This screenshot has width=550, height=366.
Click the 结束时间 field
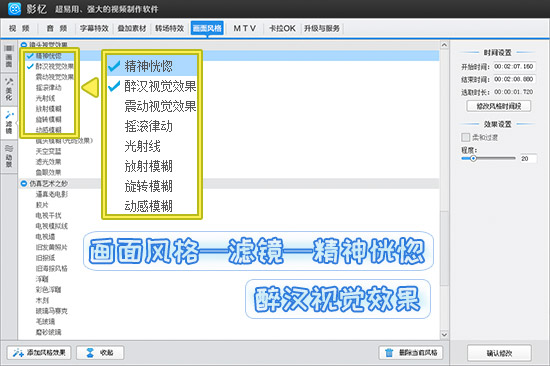[514, 79]
